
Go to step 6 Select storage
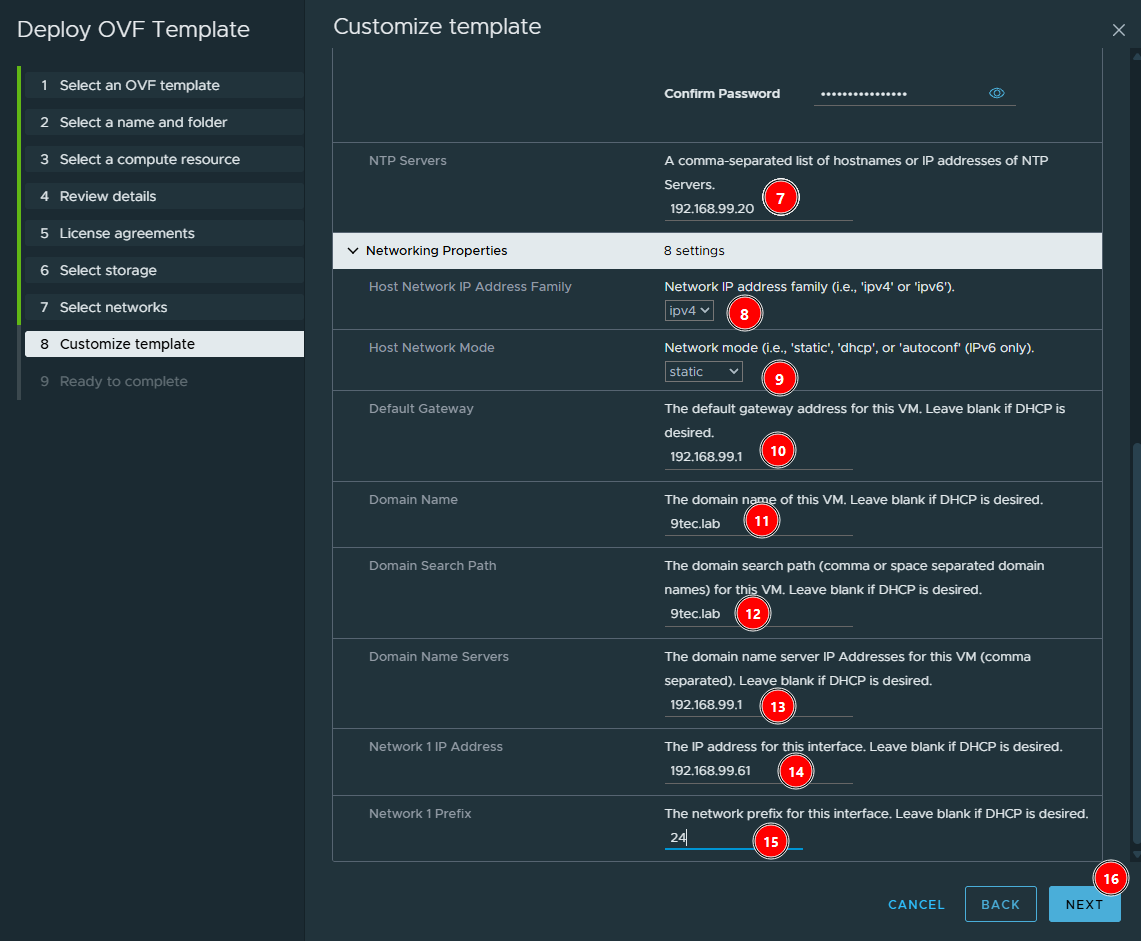pos(164,270)
